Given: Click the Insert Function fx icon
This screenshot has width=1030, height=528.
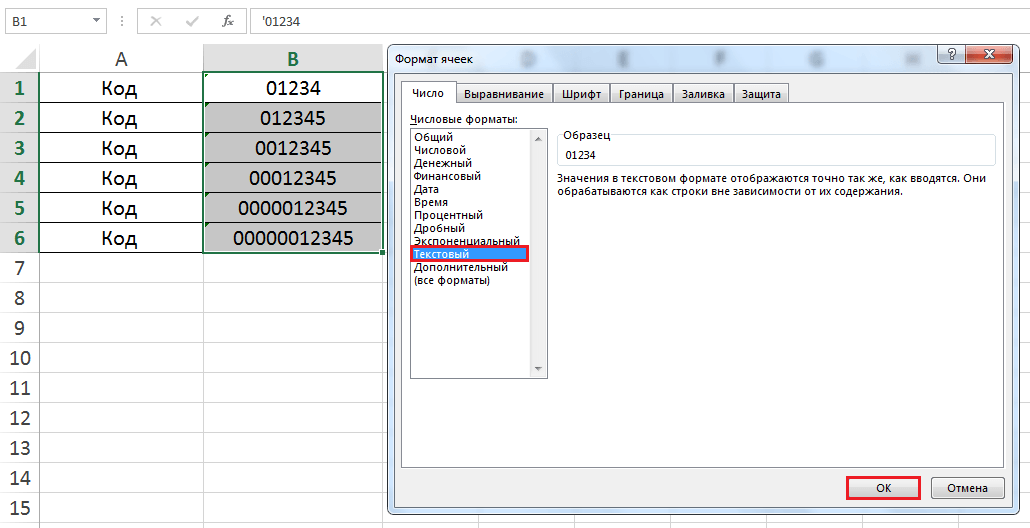Looking at the screenshot, I should [227, 20].
